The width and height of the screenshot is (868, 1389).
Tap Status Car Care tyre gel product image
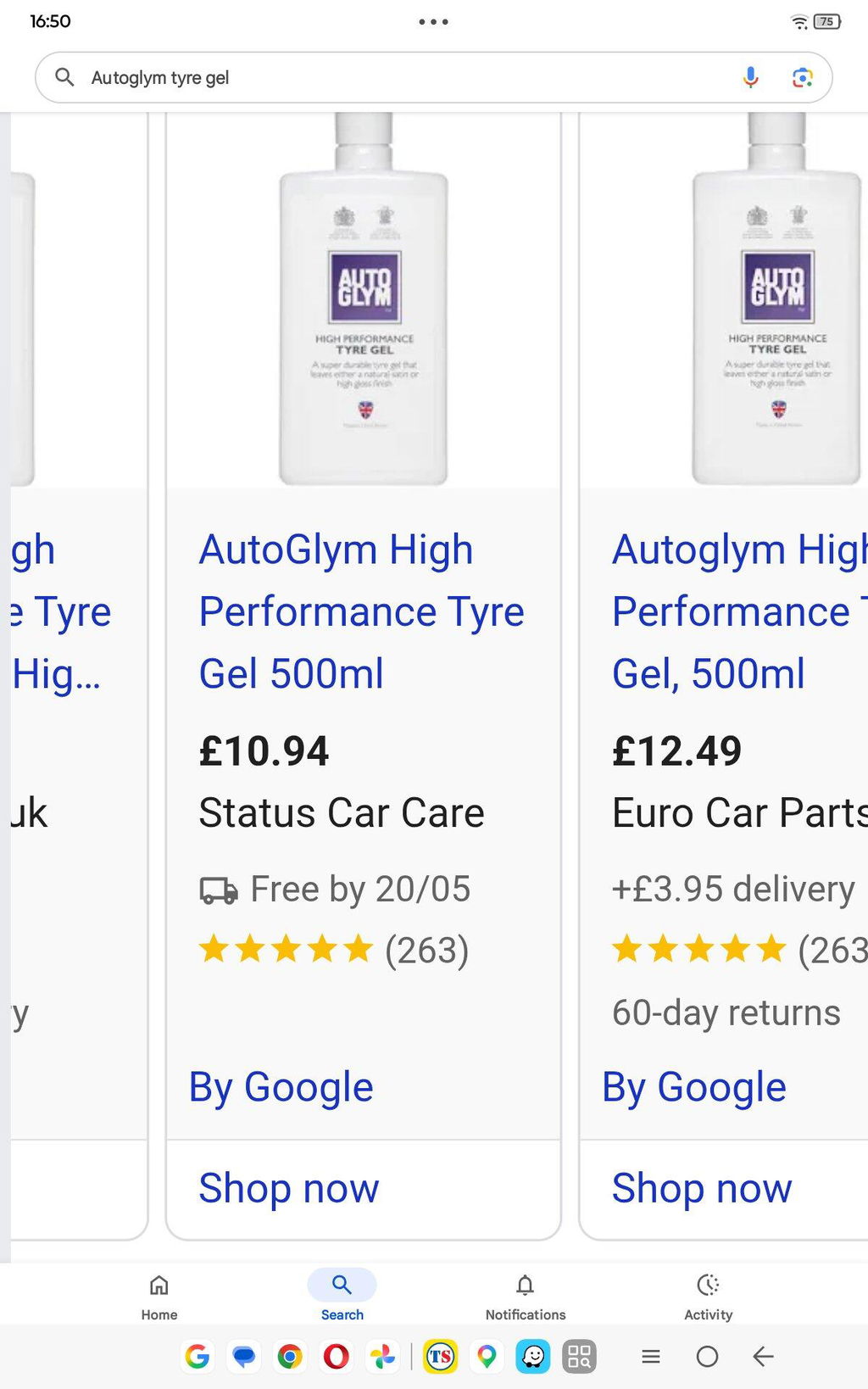364,299
